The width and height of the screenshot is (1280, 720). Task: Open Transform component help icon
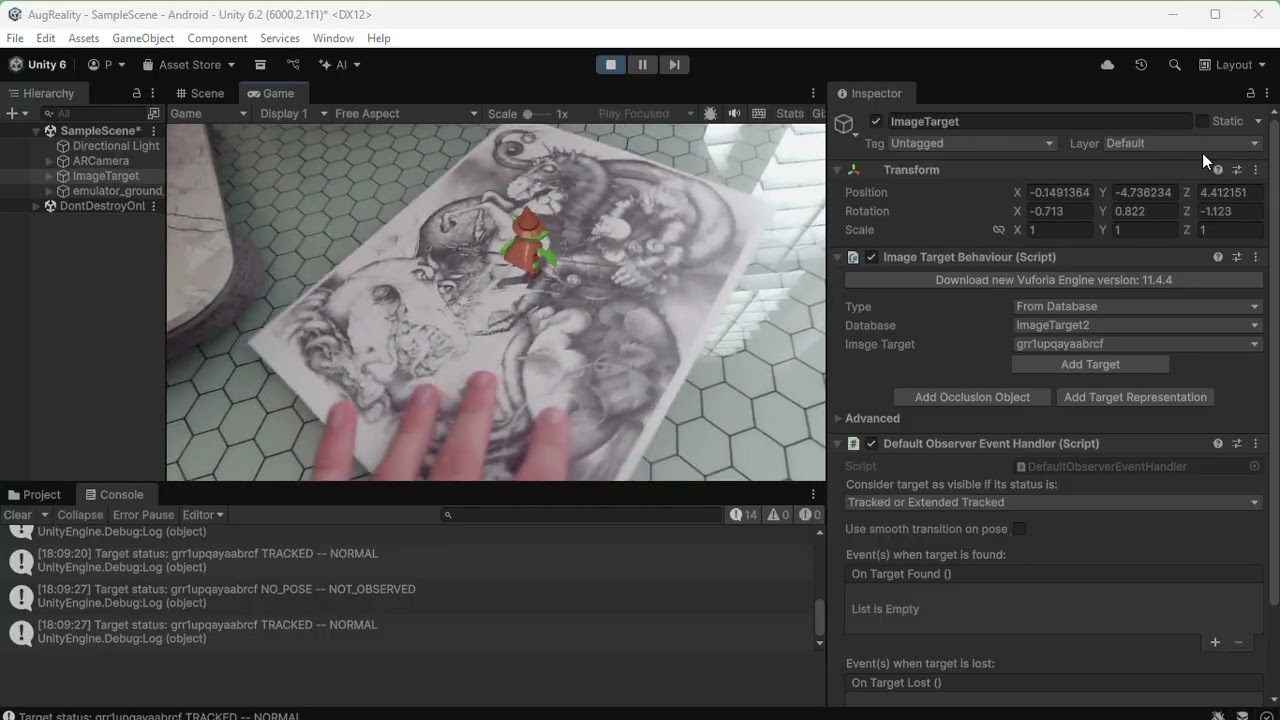1218,170
